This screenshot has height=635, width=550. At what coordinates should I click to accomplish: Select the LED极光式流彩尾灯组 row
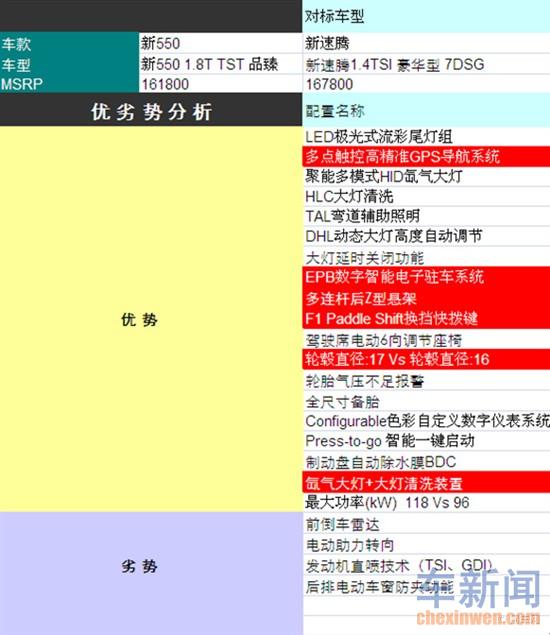(426, 136)
